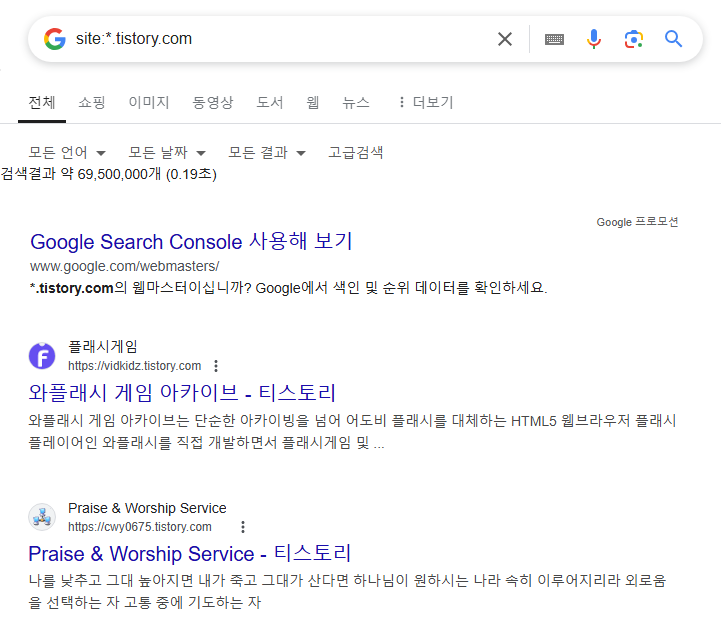Click Praise & Worship Service favicon
This screenshot has width=721, height=636.
(42, 517)
